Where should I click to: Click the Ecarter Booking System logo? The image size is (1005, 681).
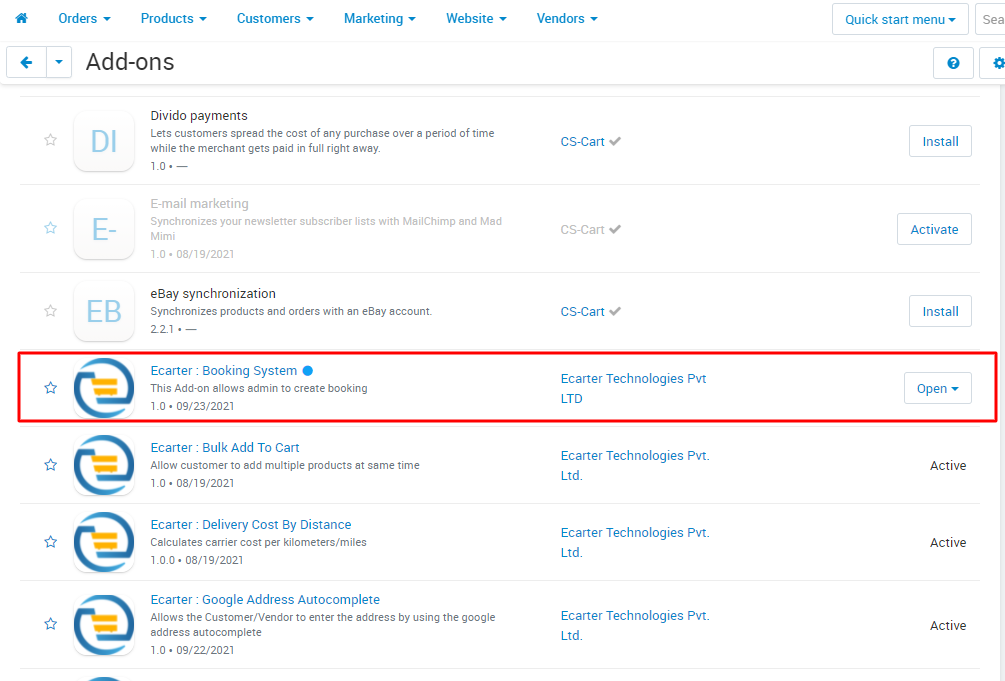tap(104, 388)
